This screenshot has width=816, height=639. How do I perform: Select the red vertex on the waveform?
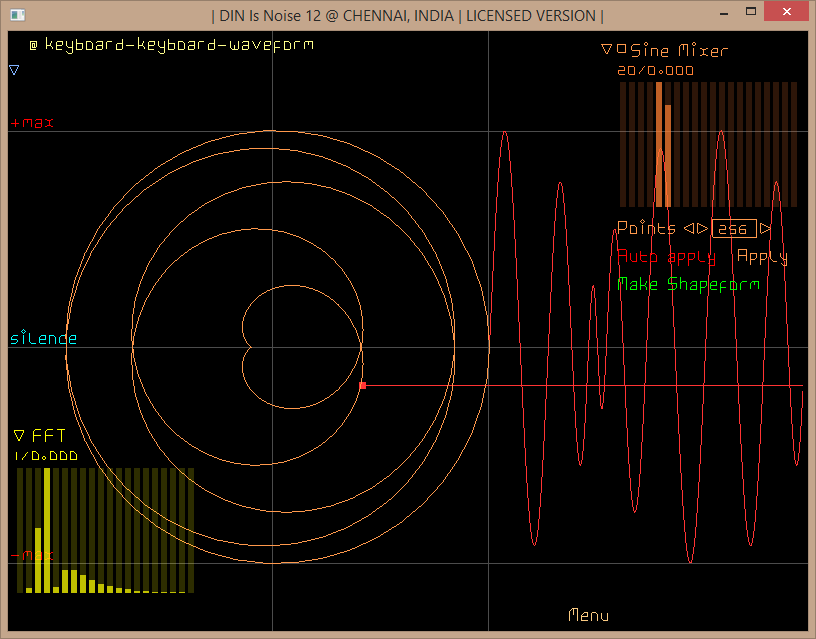[x=362, y=385]
